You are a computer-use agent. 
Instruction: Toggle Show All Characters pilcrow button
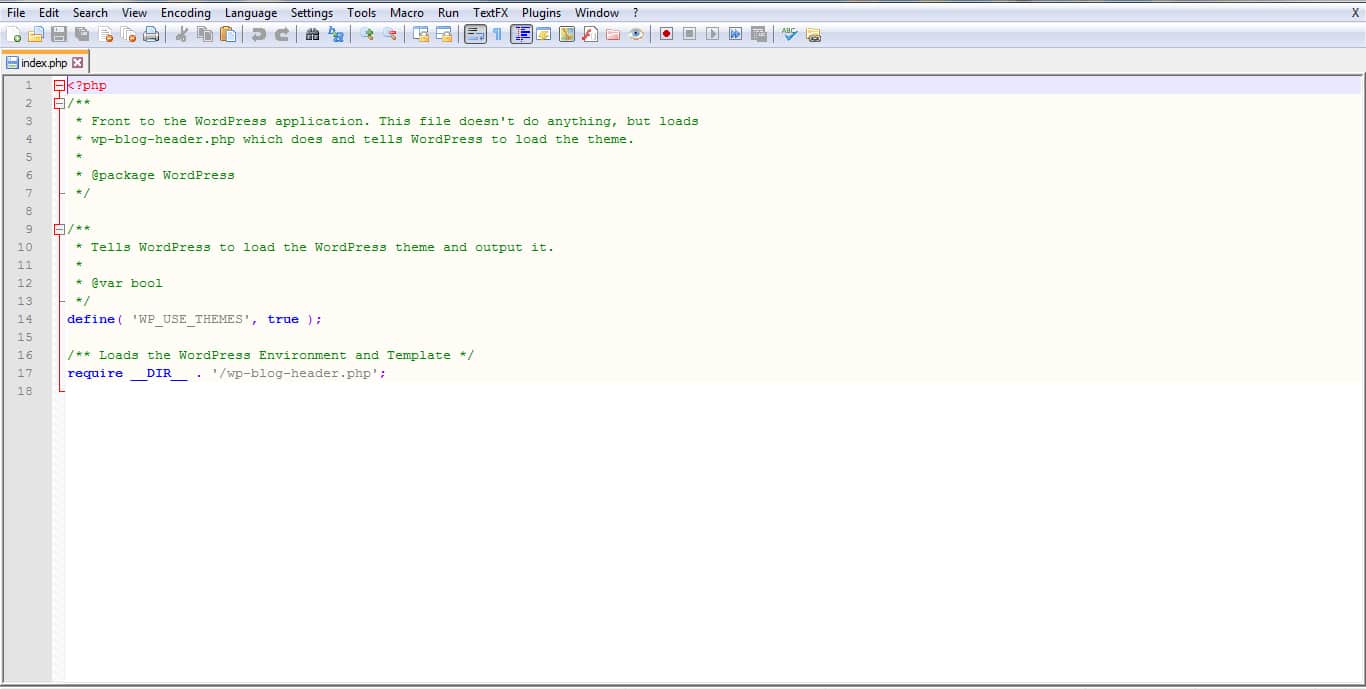[x=497, y=35]
